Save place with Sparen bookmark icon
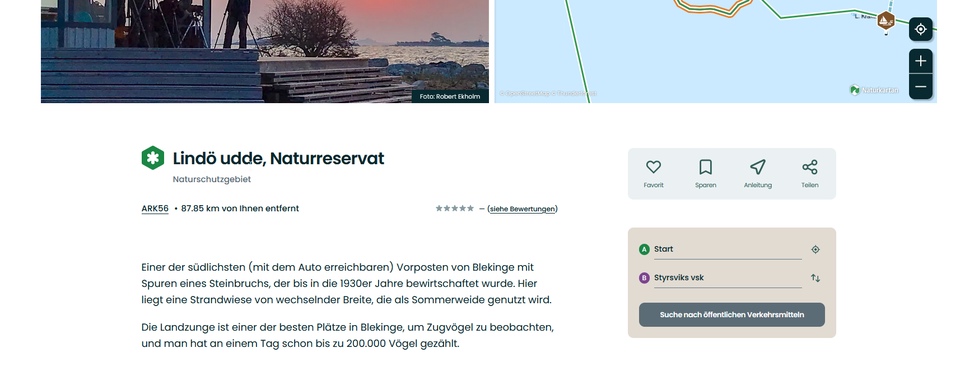The height and width of the screenshot is (366, 960). [705, 167]
